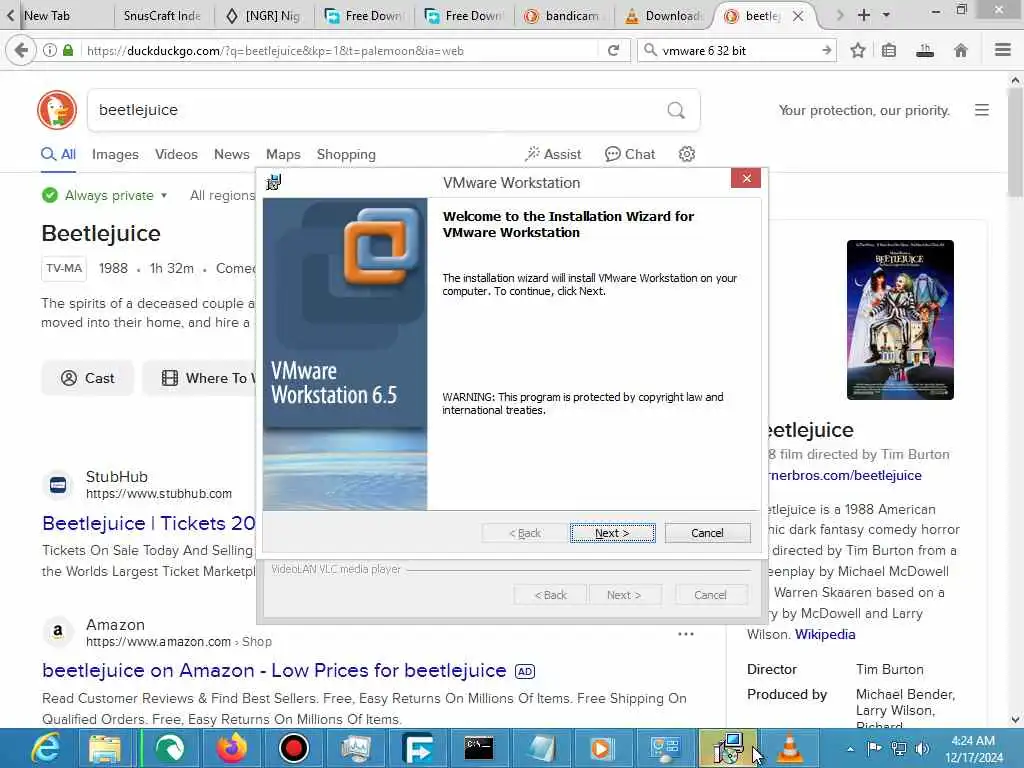Select the Shopping search tab
Screen dimensions: 1024x768
pos(346,154)
